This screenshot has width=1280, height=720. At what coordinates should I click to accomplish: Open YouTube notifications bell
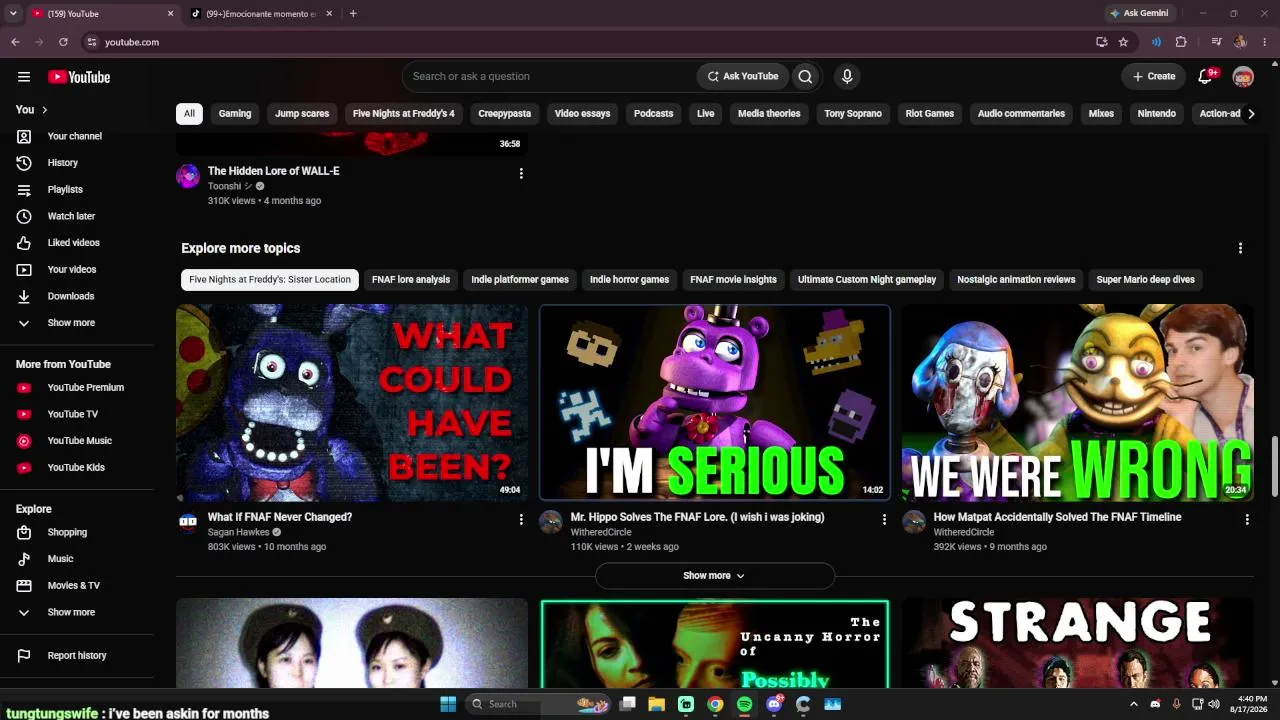(1206, 77)
